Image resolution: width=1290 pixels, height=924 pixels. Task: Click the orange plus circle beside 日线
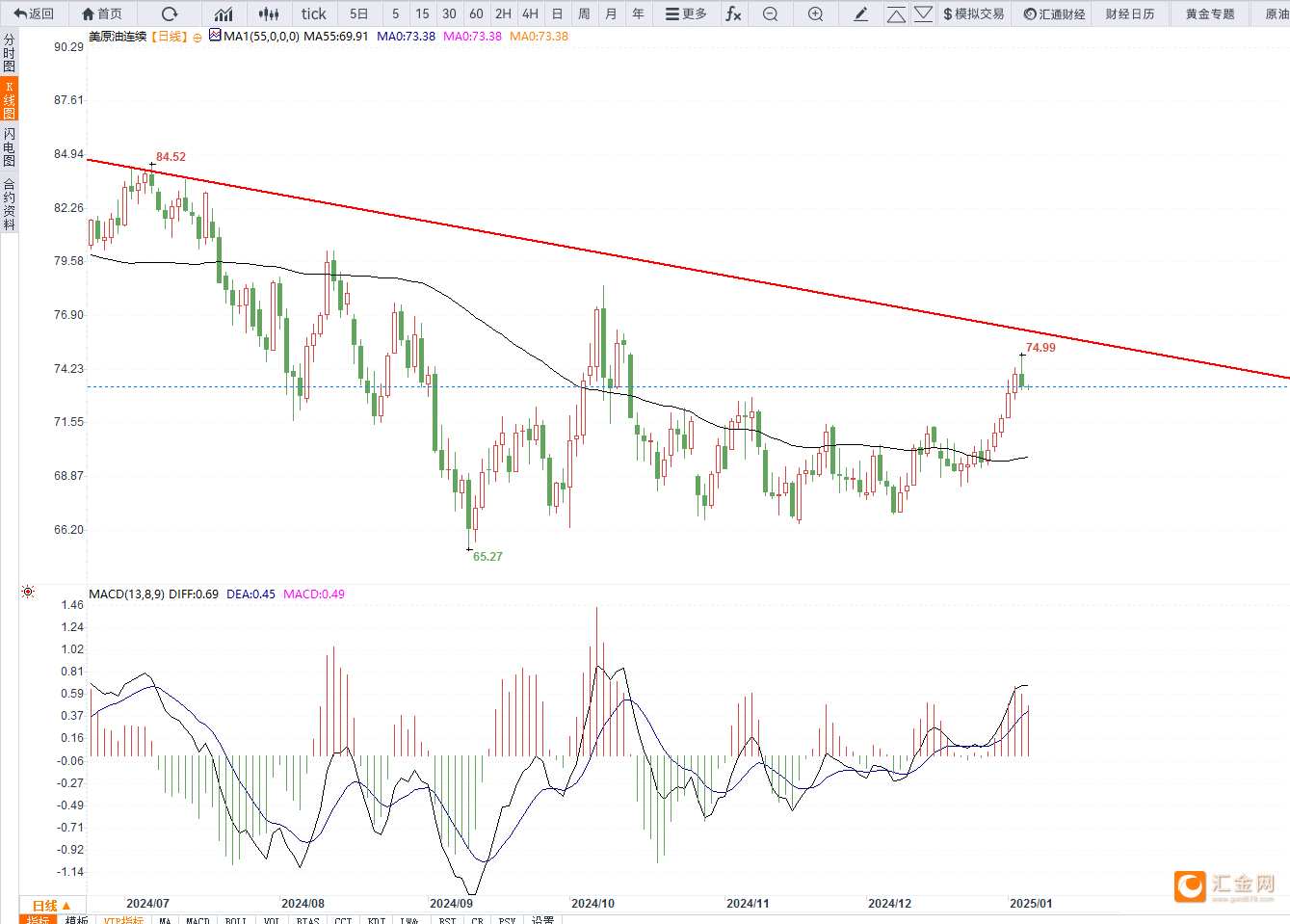coord(197,37)
